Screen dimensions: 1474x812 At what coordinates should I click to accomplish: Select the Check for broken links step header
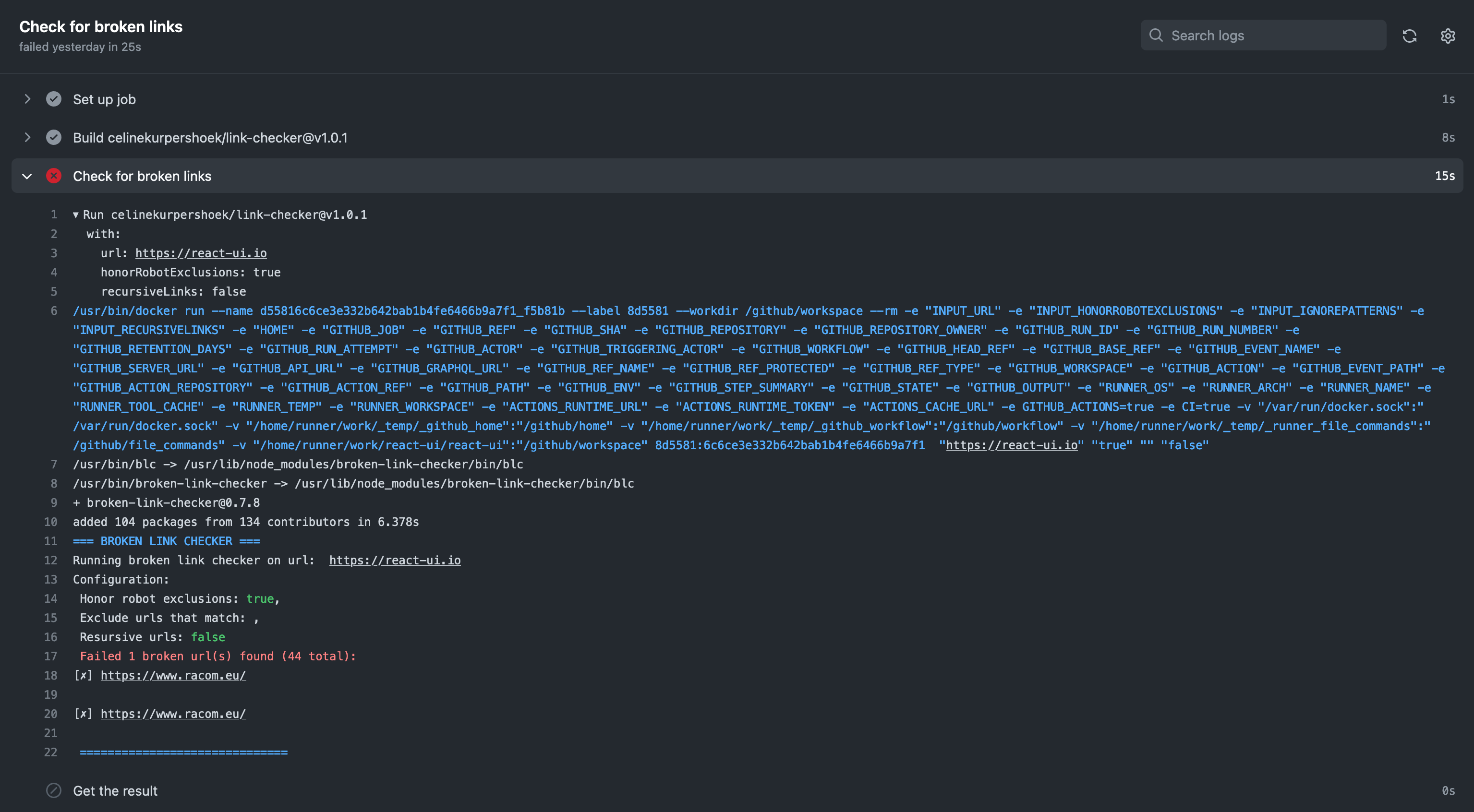point(142,176)
